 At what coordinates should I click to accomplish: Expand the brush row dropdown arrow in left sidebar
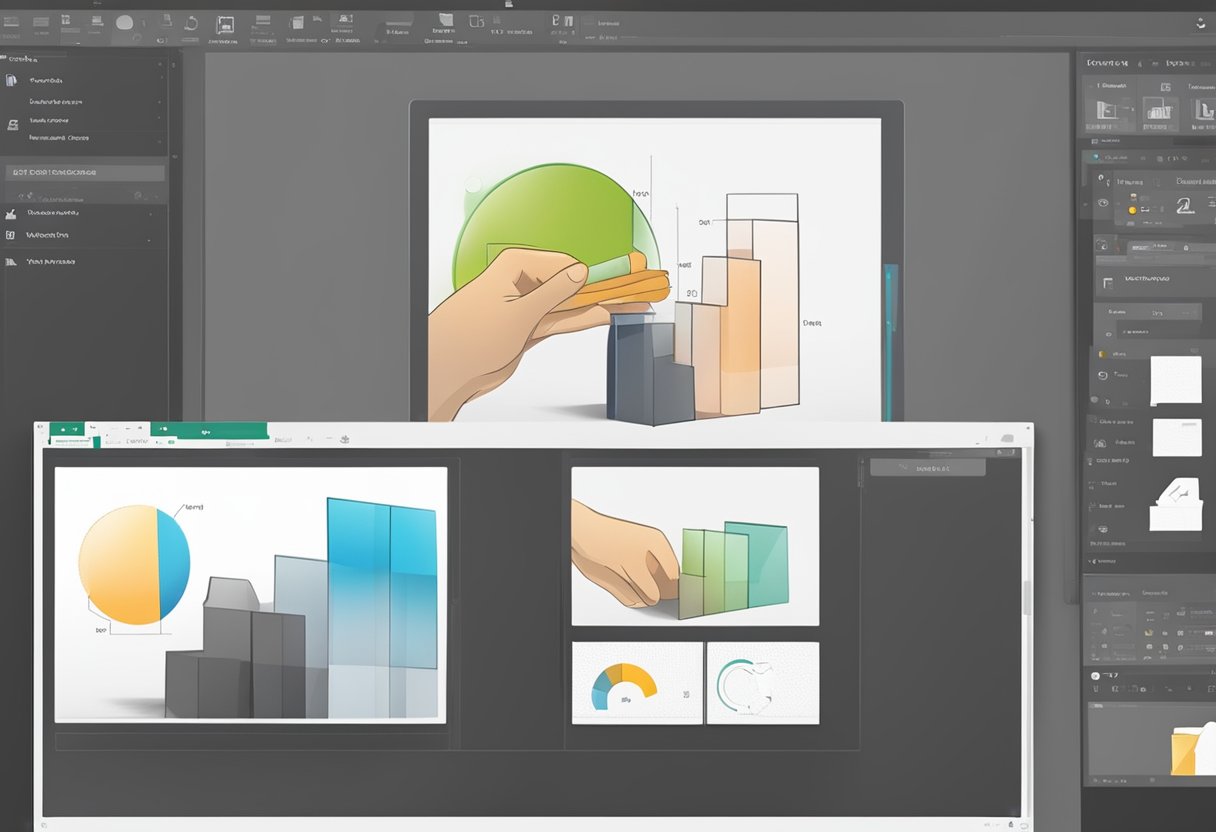[x=150, y=213]
